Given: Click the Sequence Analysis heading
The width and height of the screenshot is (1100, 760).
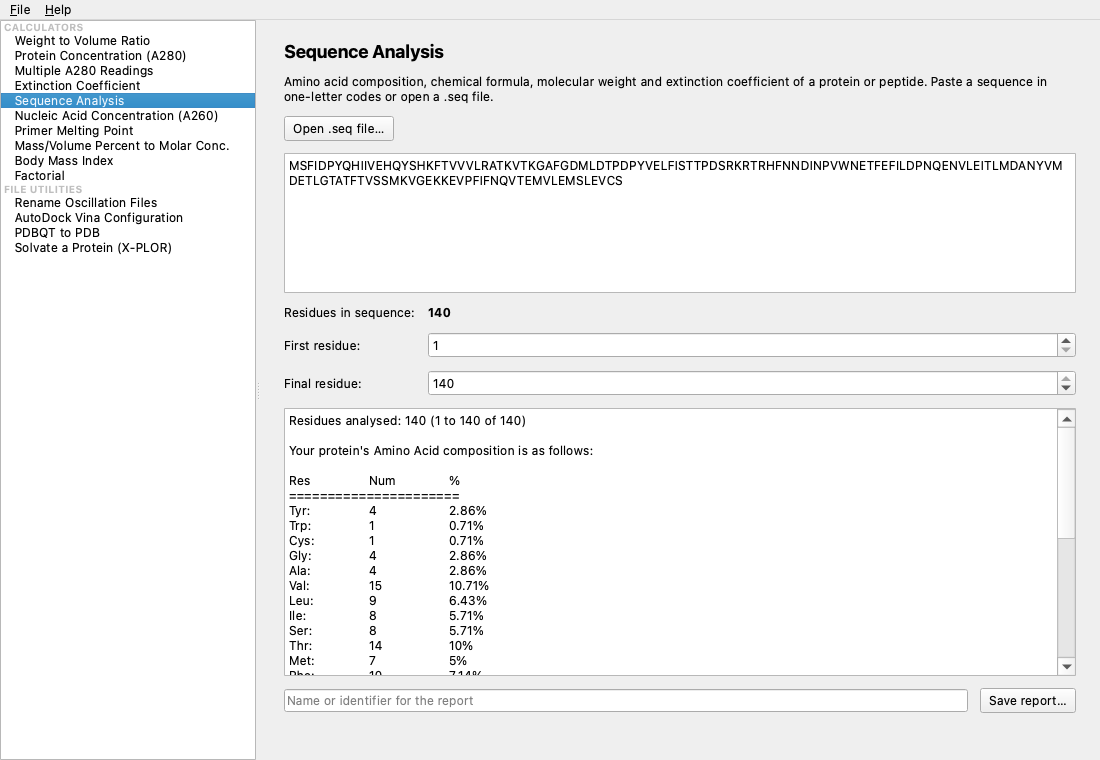Looking at the screenshot, I should point(363,52).
